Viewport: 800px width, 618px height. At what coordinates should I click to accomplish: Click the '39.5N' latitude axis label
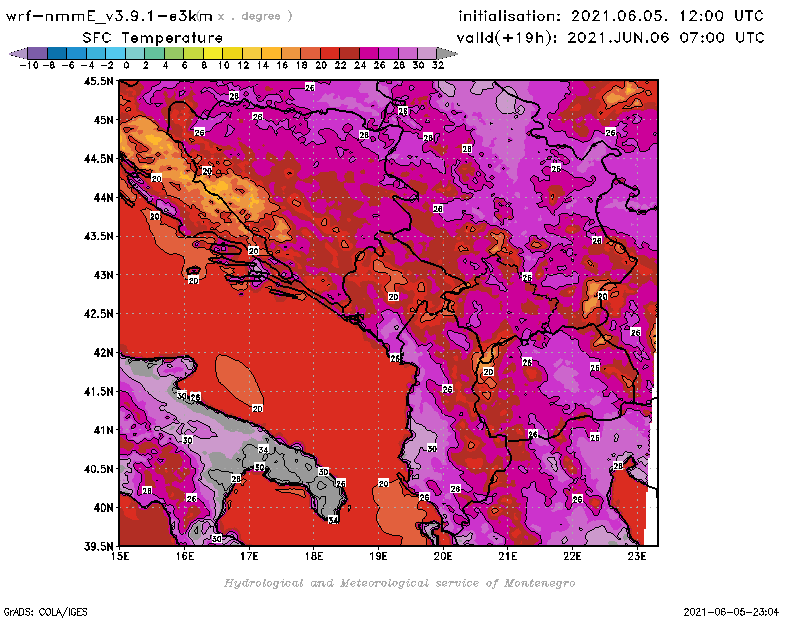(x=98, y=547)
